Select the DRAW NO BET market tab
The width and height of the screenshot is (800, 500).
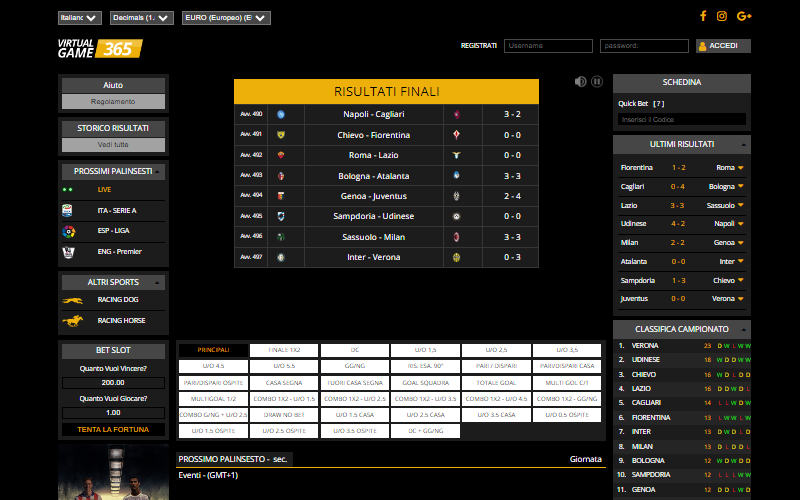tap(284, 415)
